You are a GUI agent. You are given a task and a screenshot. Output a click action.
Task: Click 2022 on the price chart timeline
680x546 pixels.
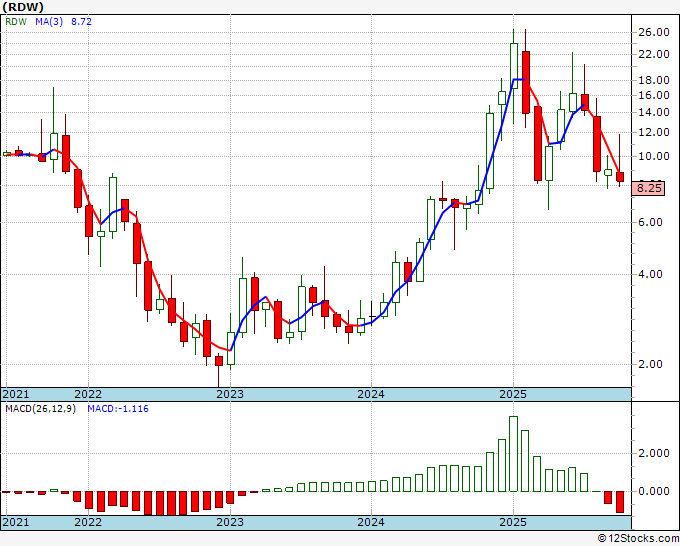(88, 394)
